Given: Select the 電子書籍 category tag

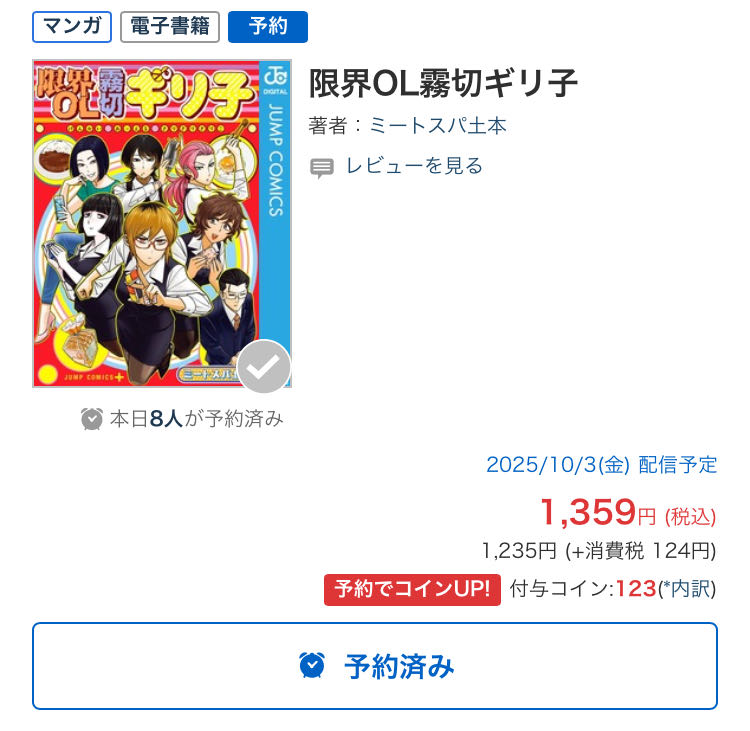Looking at the screenshot, I should coord(170,27).
